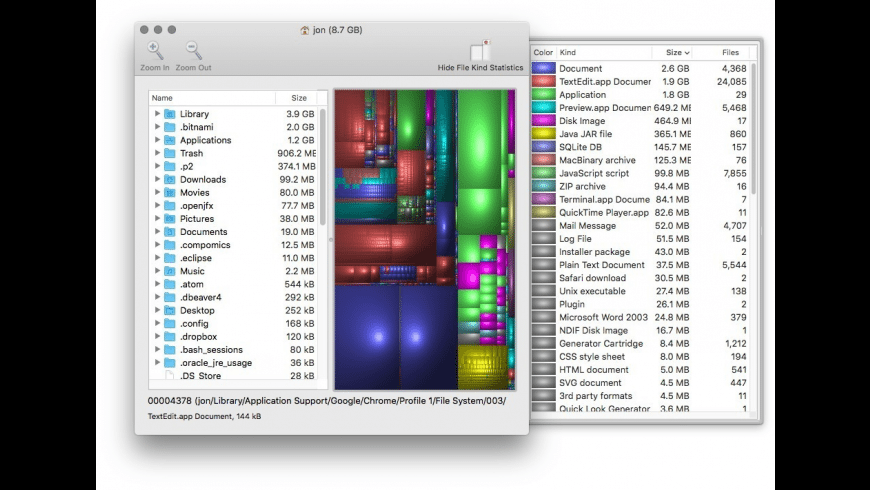This screenshot has height=490, width=870.
Task: Click the home icon in title bar
Action: pyautogui.click(x=305, y=30)
